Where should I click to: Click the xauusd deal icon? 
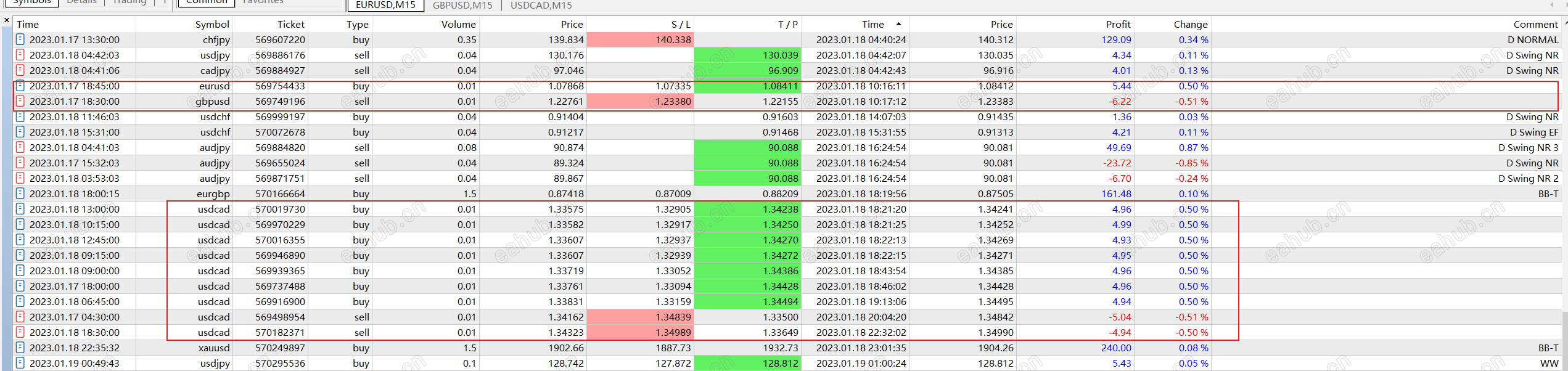pyautogui.click(x=20, y=348)
